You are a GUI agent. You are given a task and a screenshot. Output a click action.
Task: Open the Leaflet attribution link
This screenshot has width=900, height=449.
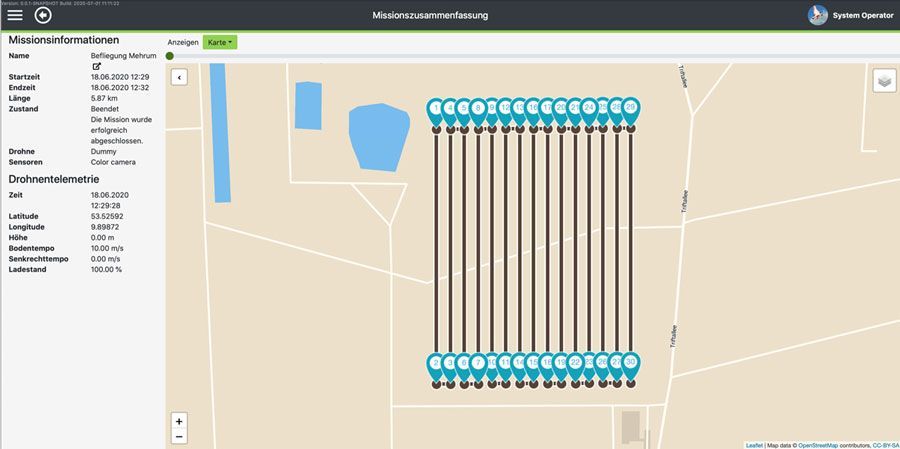tap(755, 445)
